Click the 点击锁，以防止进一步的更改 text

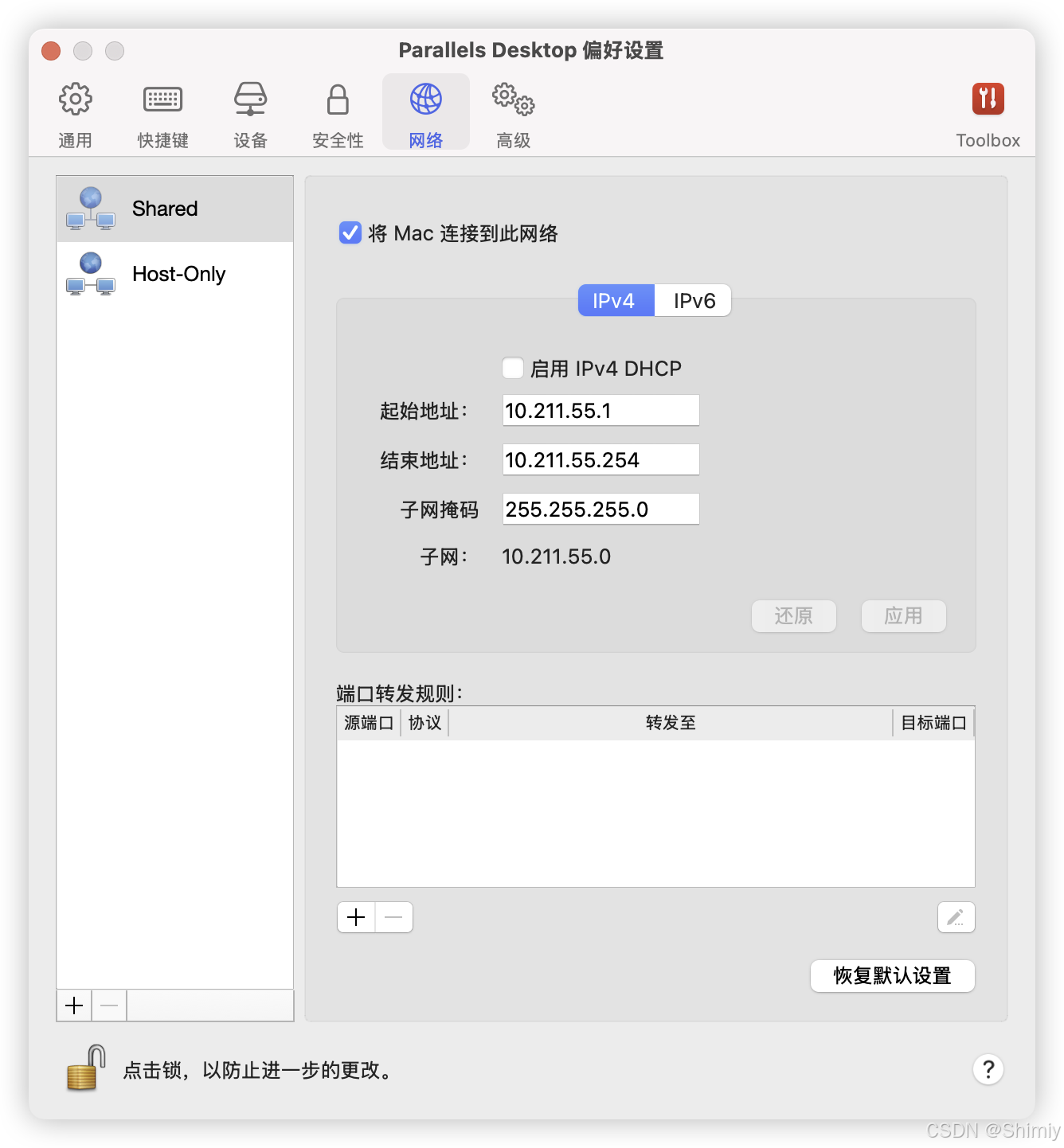tap(258, 1070)
